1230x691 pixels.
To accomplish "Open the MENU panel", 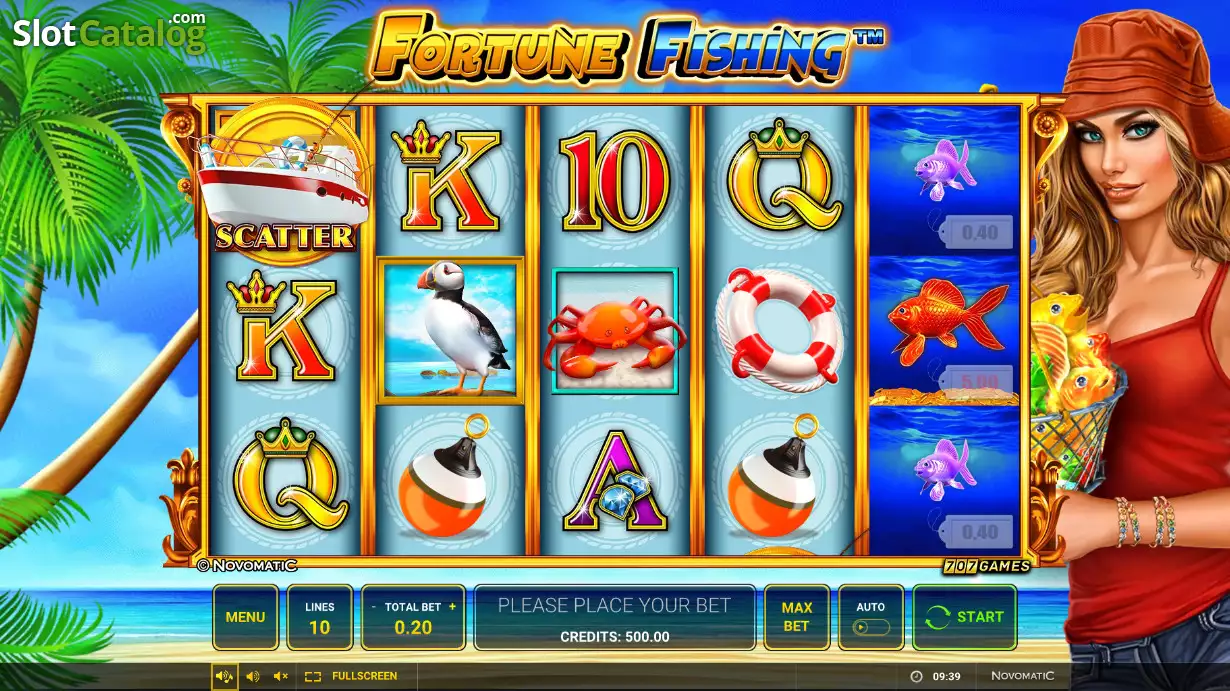I will [245, 617].
